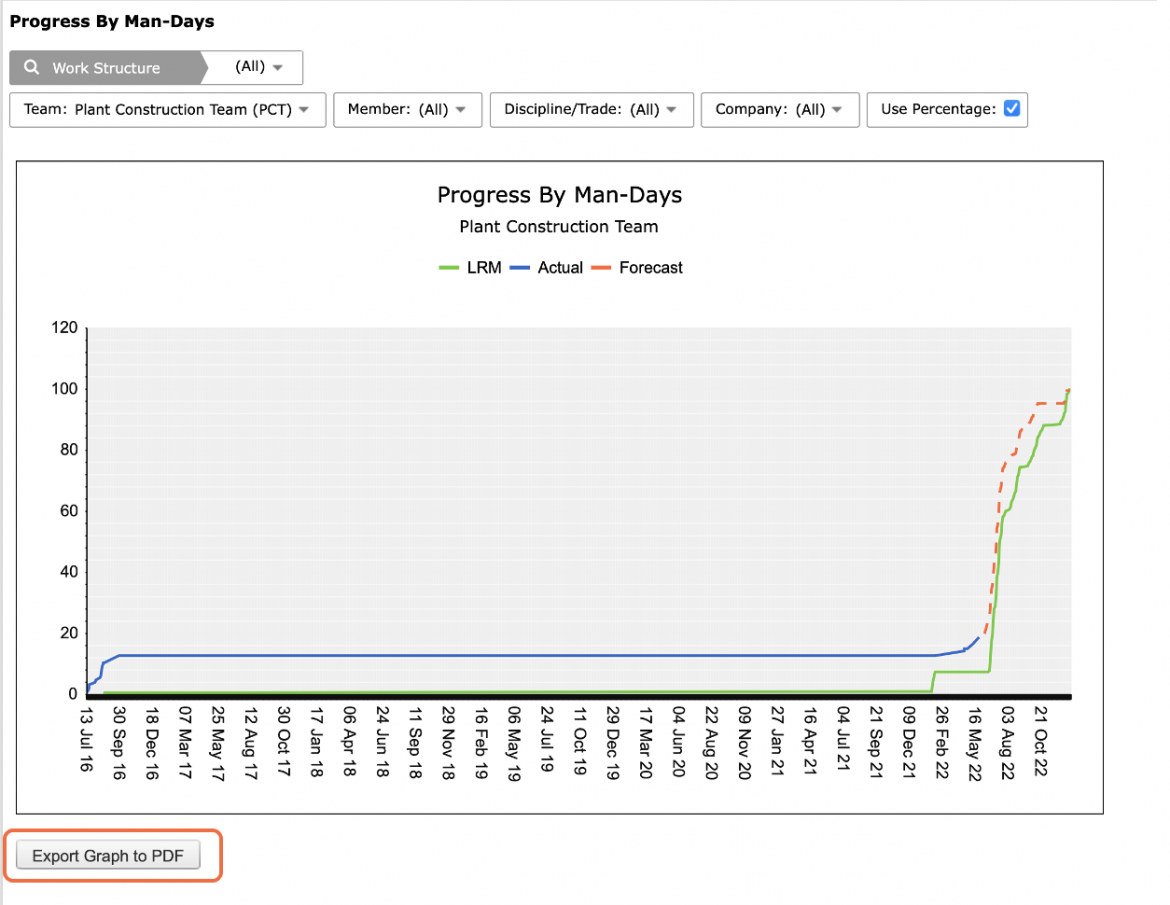Expand the Member (All) dropdown
The image size is (1170, 905).
pos(407,110)
